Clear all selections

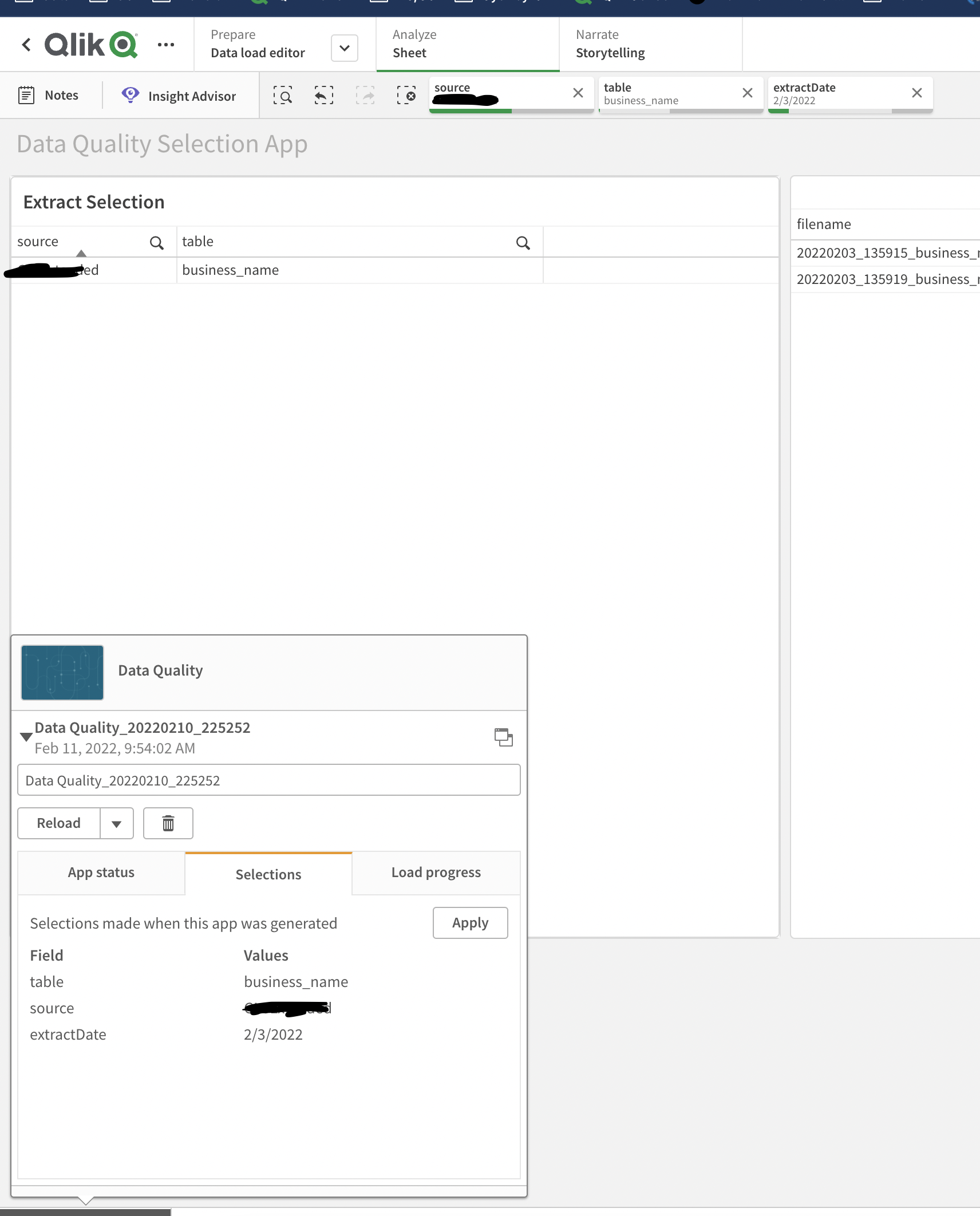tap(406, 95)
